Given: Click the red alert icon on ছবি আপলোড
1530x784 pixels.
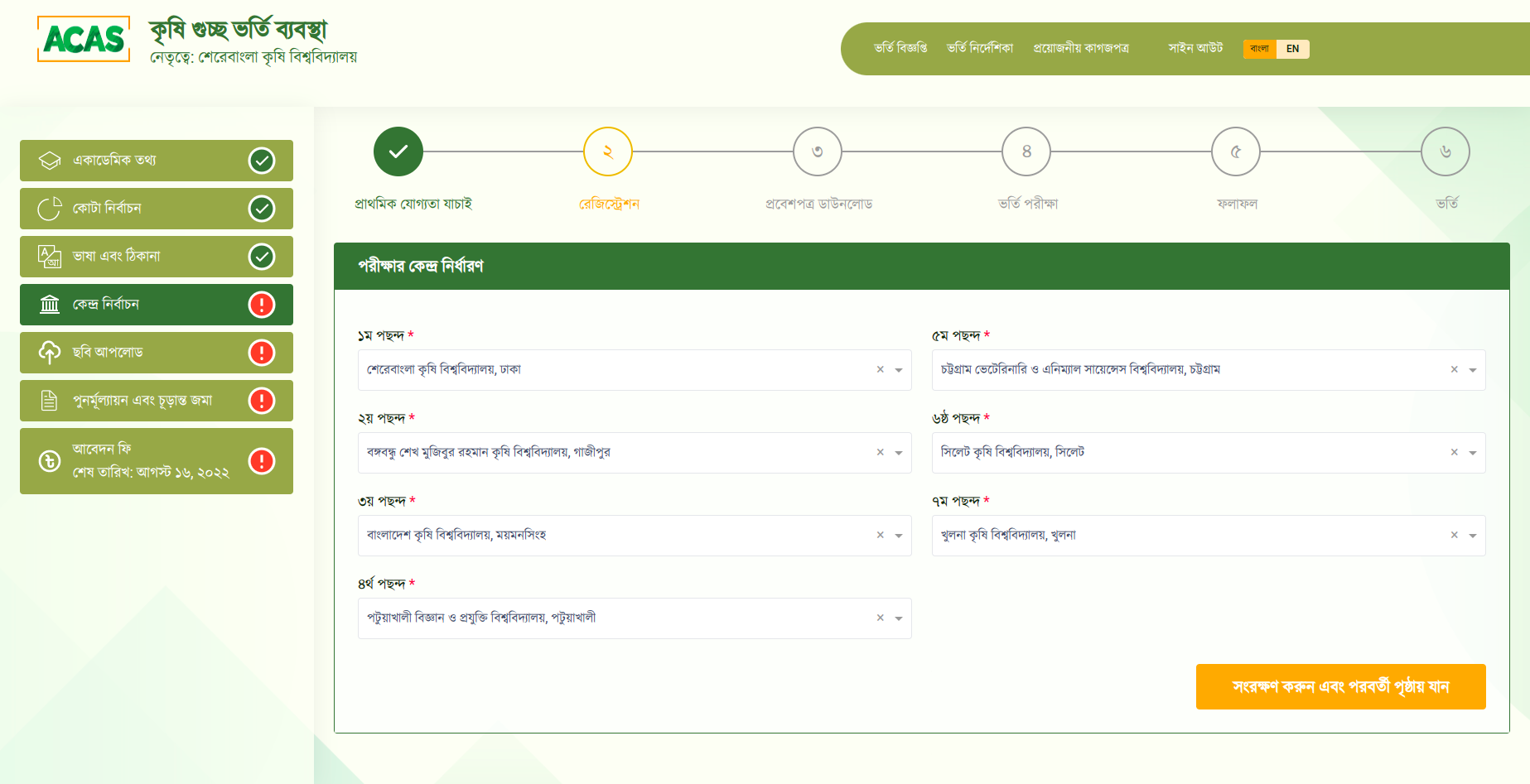Looking at the screenshot, I should click(x=262, y=353).
